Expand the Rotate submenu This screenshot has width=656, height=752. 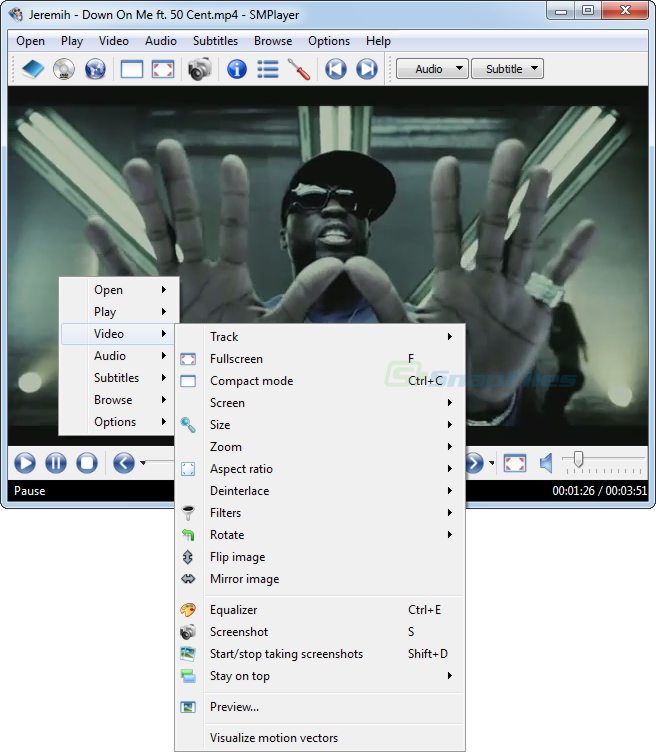coord(320,535)
